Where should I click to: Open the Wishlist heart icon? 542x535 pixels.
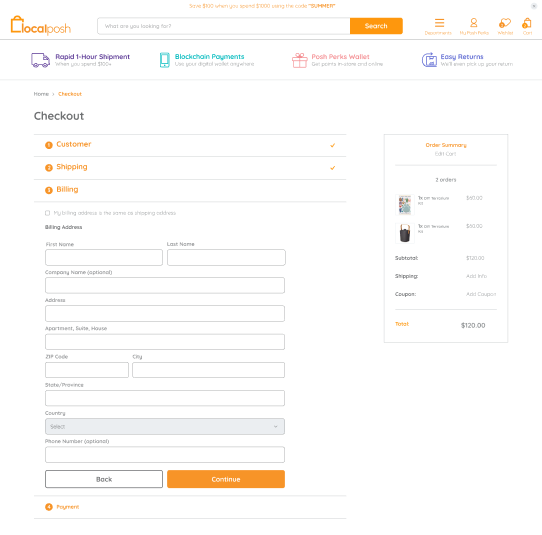click(x=505, y=23)
